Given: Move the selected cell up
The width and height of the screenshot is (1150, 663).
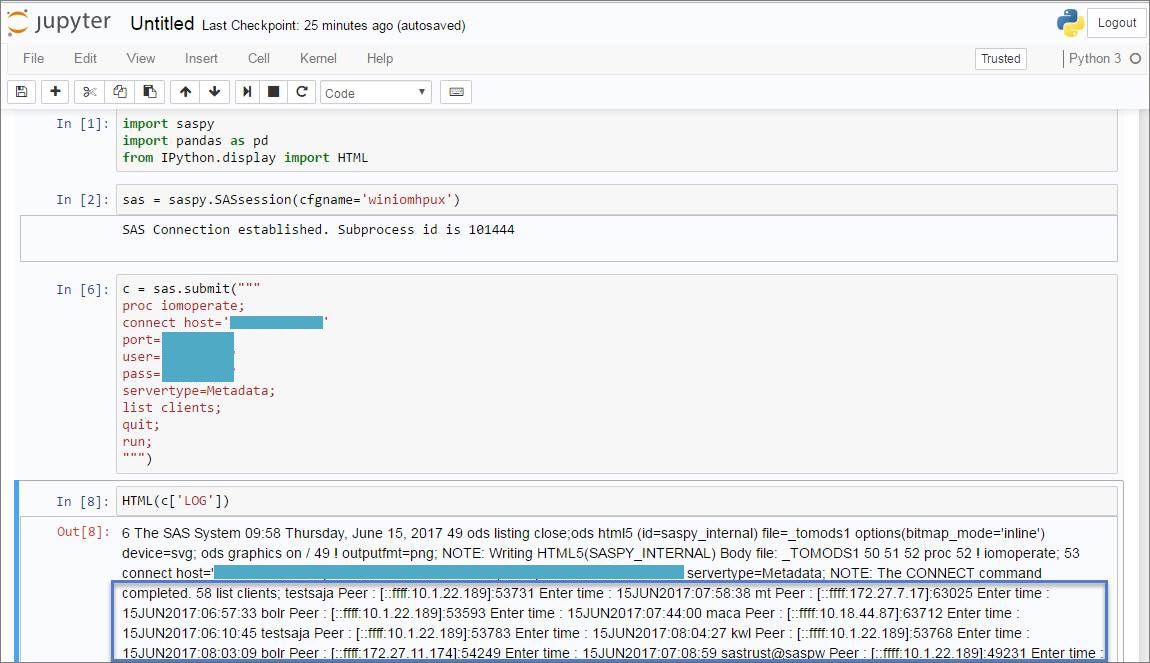Looking at the screenshot, I should tap(184, 91).
